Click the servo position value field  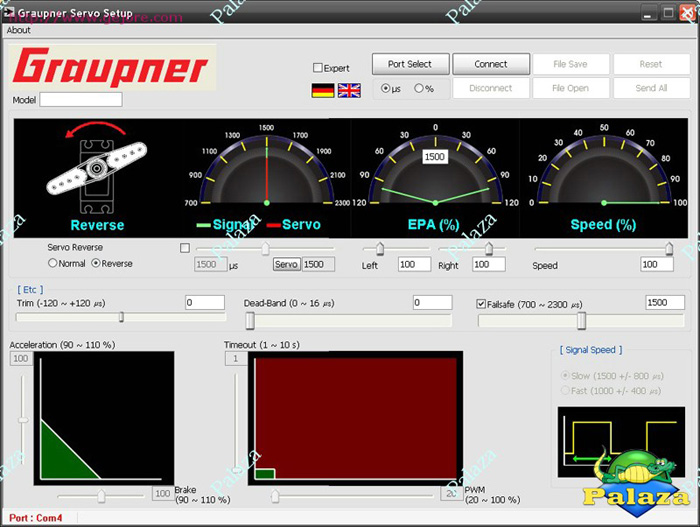(318, 264)
